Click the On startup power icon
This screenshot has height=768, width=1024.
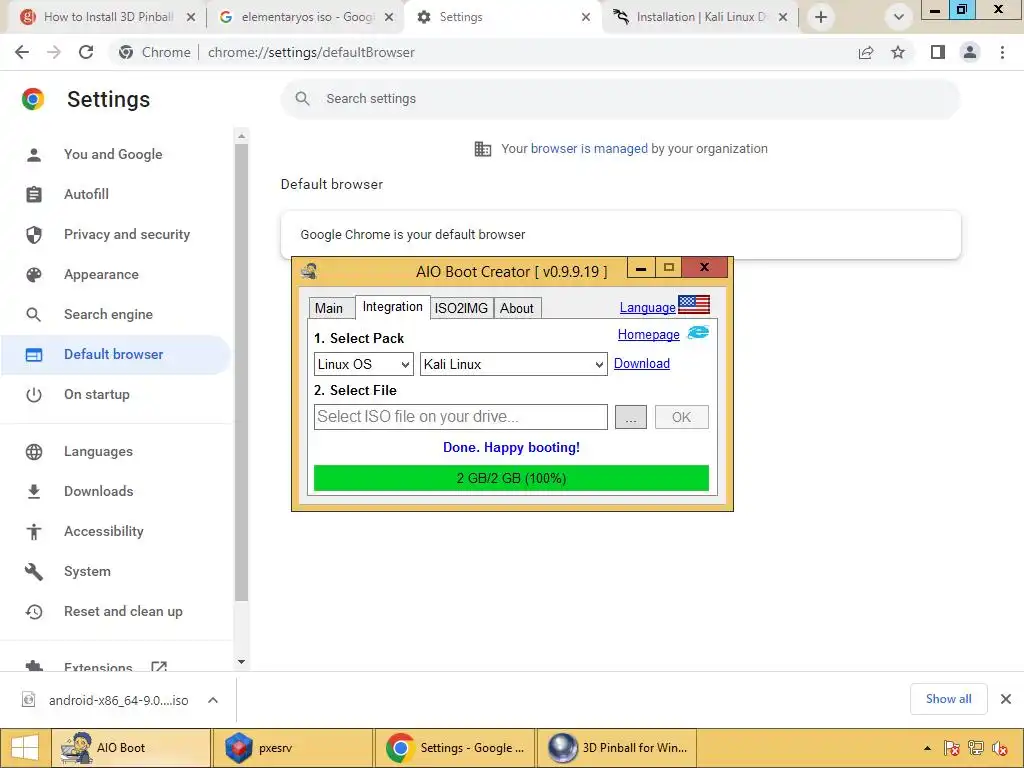[34, 394]
